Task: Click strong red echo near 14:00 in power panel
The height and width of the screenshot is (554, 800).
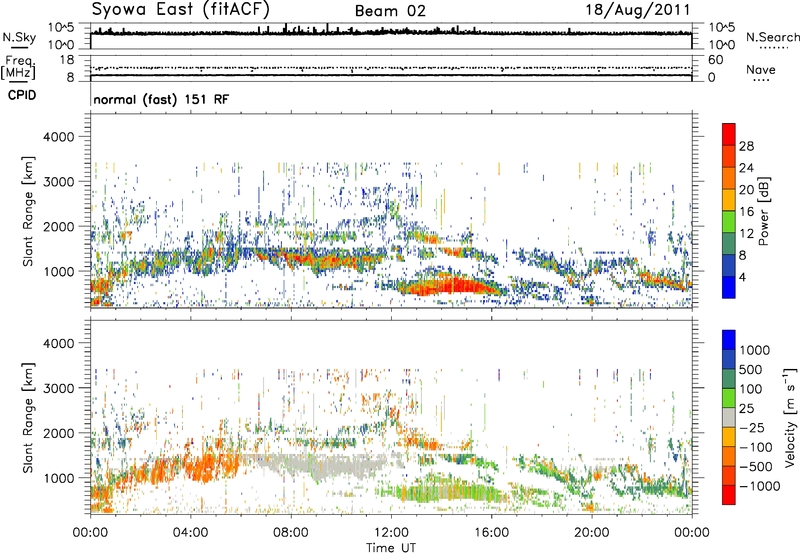Action: tap(449, 286)
